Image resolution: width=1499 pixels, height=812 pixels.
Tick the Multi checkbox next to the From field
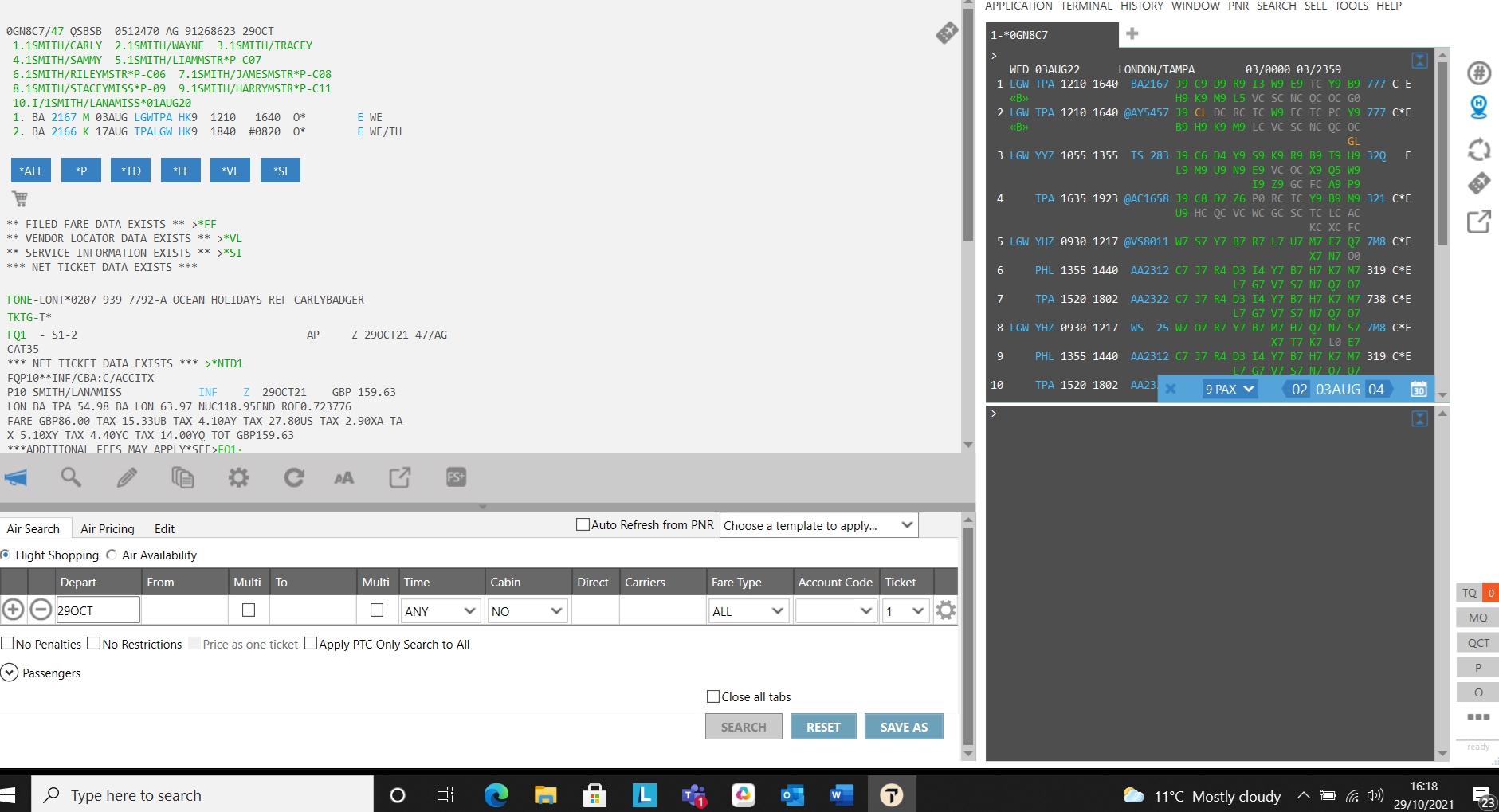point(249,610)
